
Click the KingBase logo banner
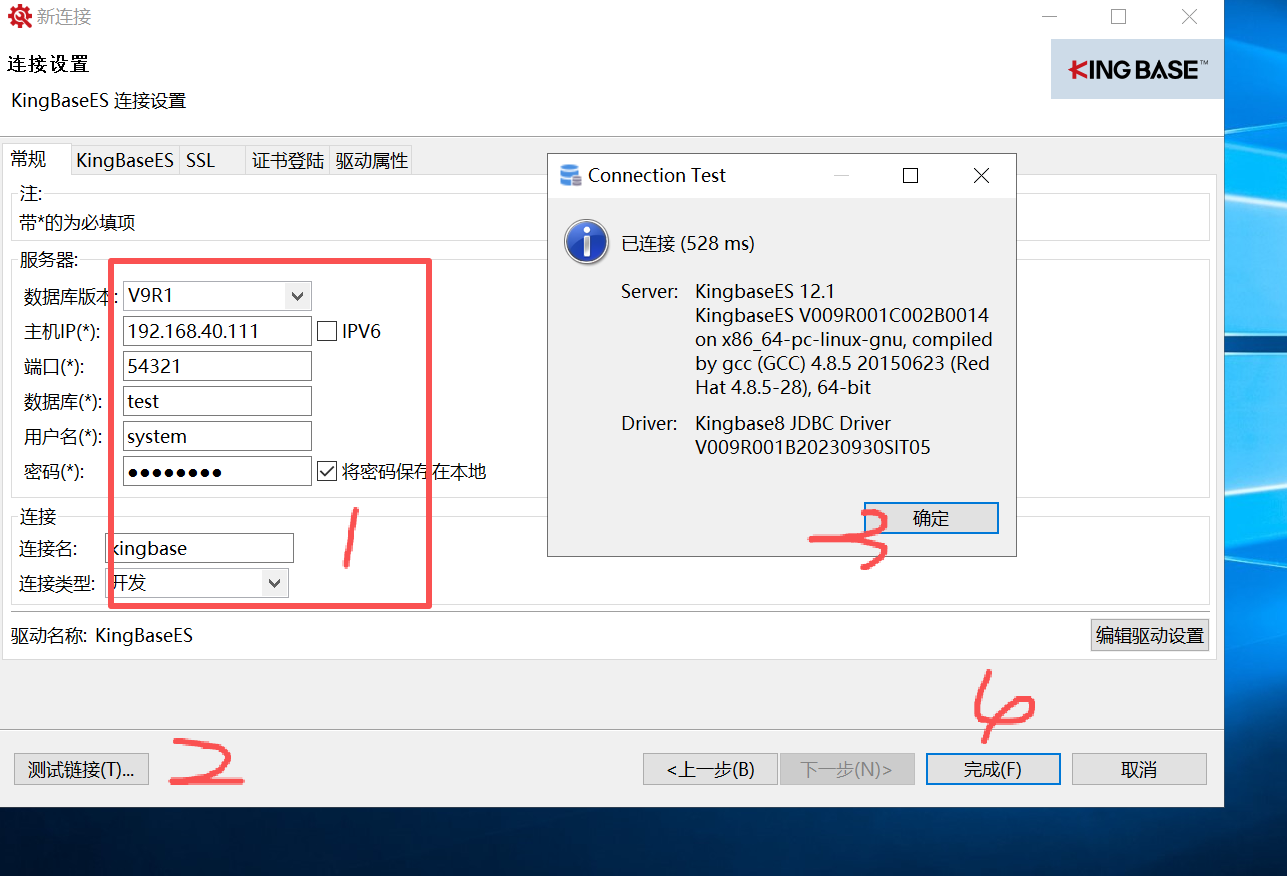coord(1137,69)
